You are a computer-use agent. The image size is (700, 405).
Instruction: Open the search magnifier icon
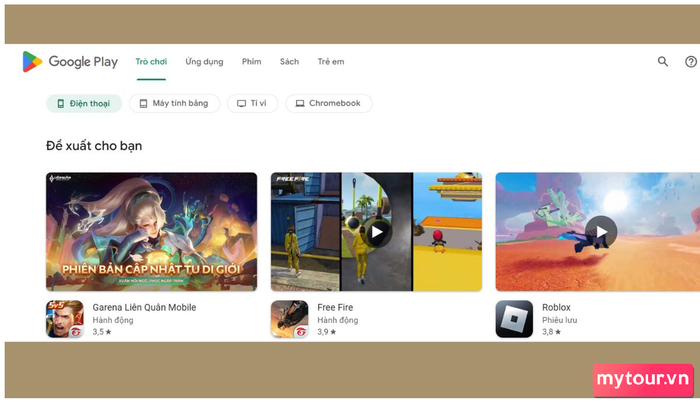click(663, 62)
